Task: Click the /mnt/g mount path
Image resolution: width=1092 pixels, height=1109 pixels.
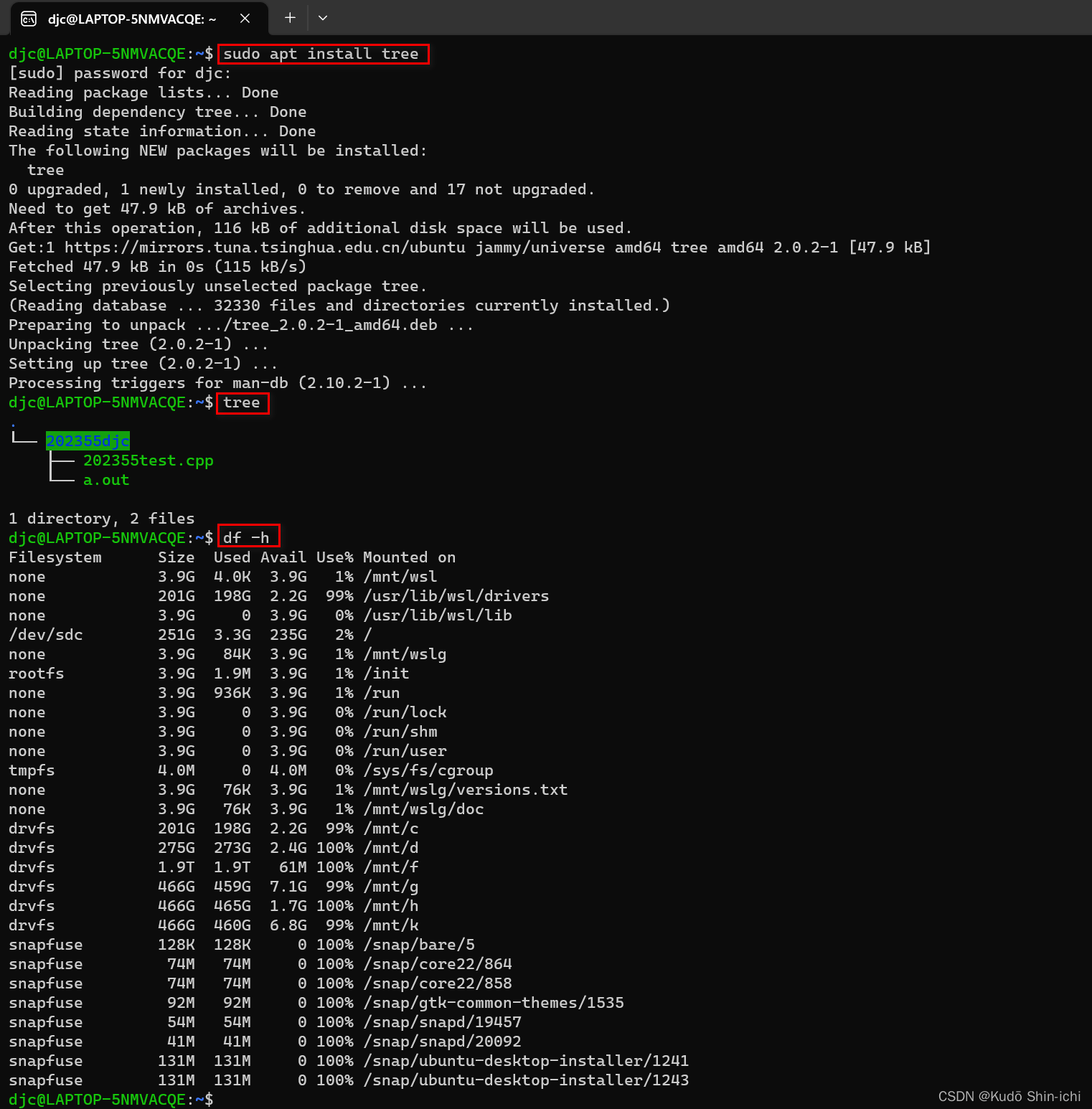Action: pyautogui.click(x=390, y=887)
